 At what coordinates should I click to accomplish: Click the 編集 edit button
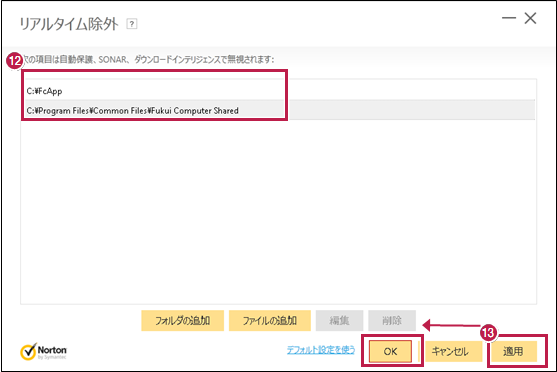tap(339, 320)
